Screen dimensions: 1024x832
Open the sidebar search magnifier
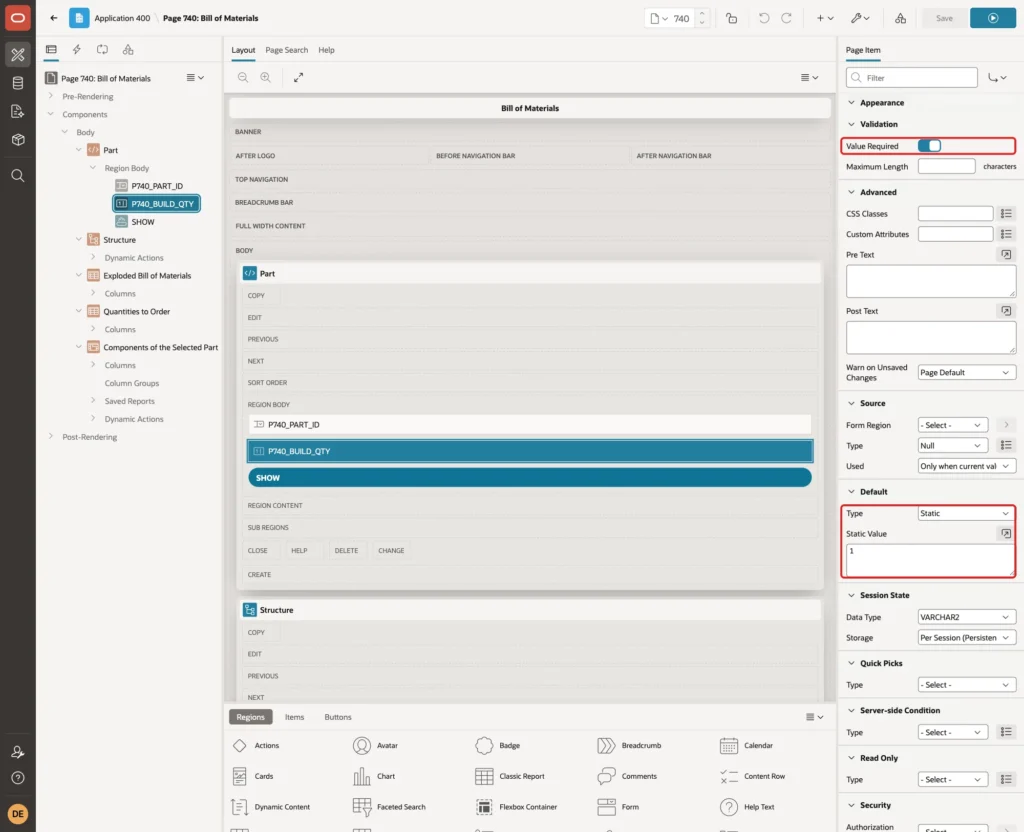point(18,176)
